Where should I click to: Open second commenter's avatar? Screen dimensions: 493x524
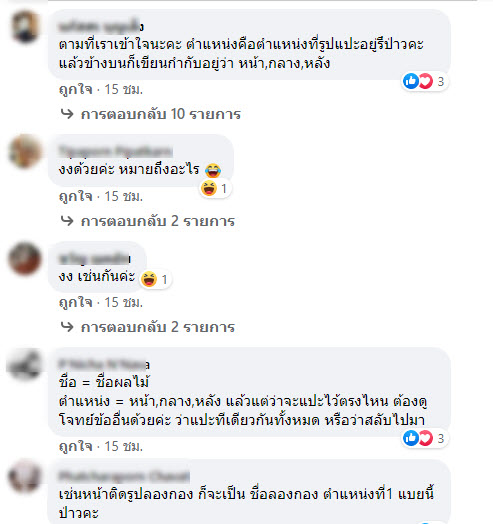coord(25,151)
